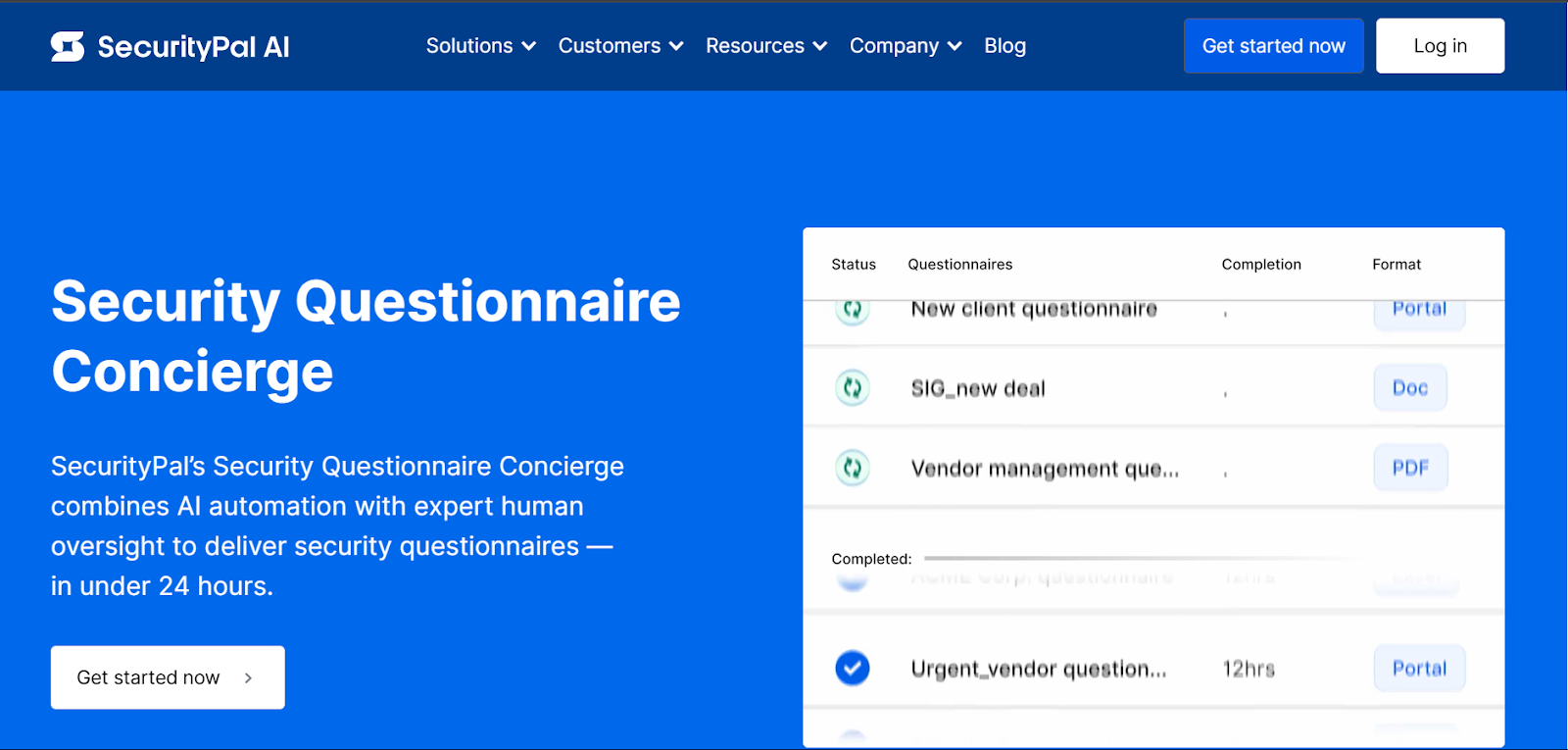Expand the Customers dropdown chevron

pos(676,46)
